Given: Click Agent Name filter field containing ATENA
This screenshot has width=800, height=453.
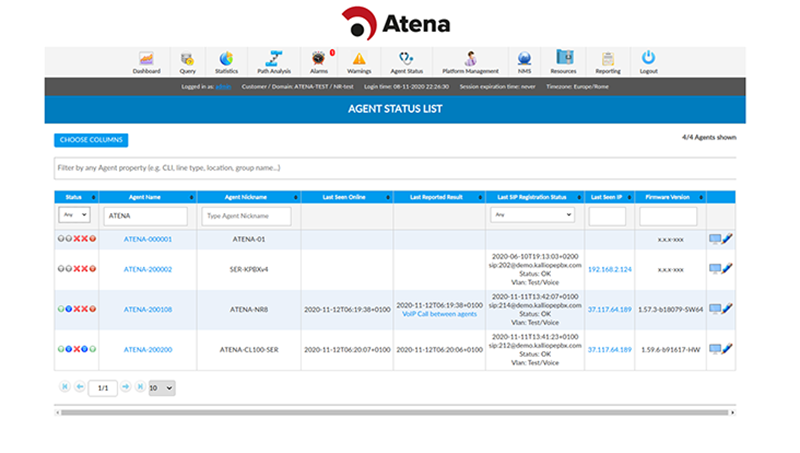Looking at the screenshot, I should coord(145,216).
